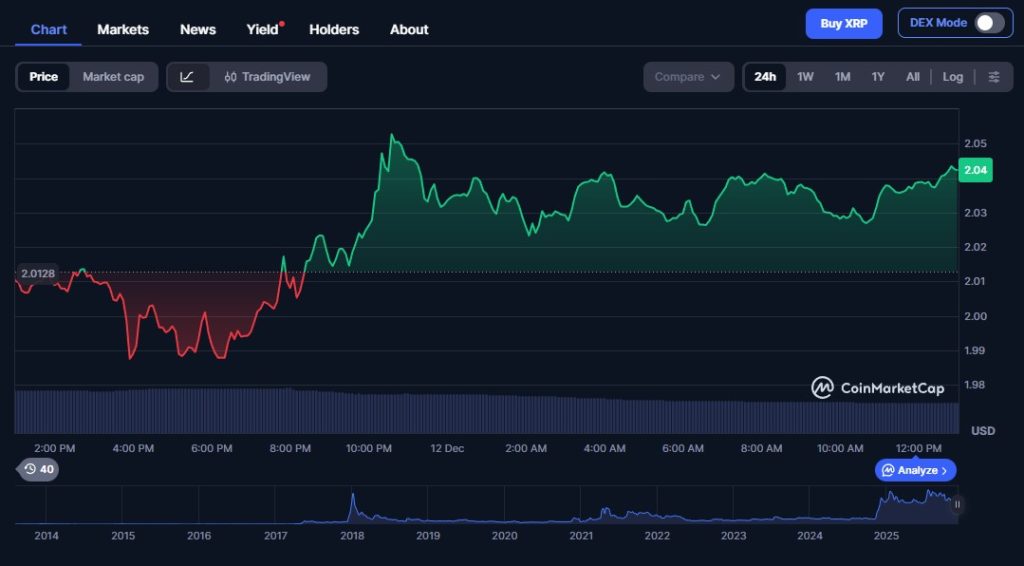Open the TradingView candlestick chart
Viewport: 1024px width, 566px height.
(267, 77)
